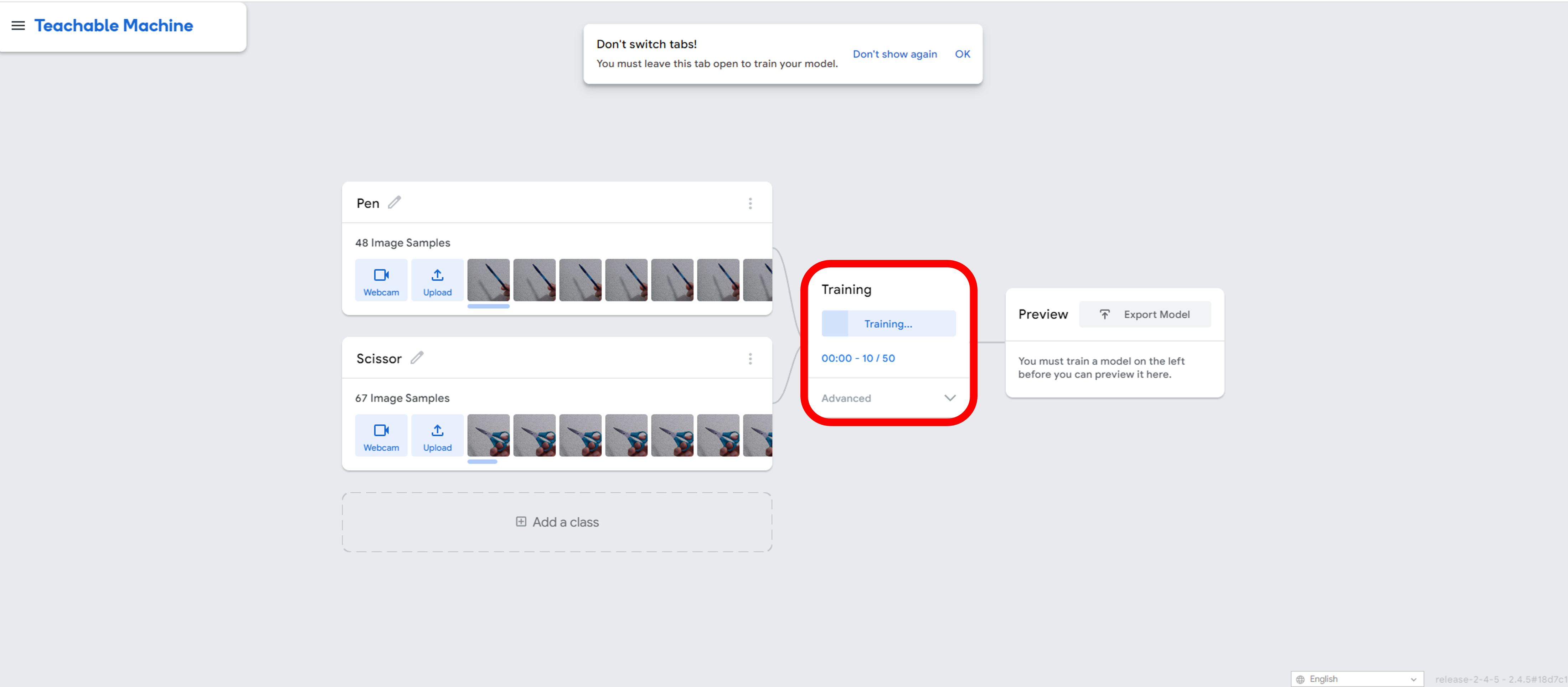The height and width of the screenshot is (687, 1568).
Task: Click Upload button in Pen class
Action: 437,280
